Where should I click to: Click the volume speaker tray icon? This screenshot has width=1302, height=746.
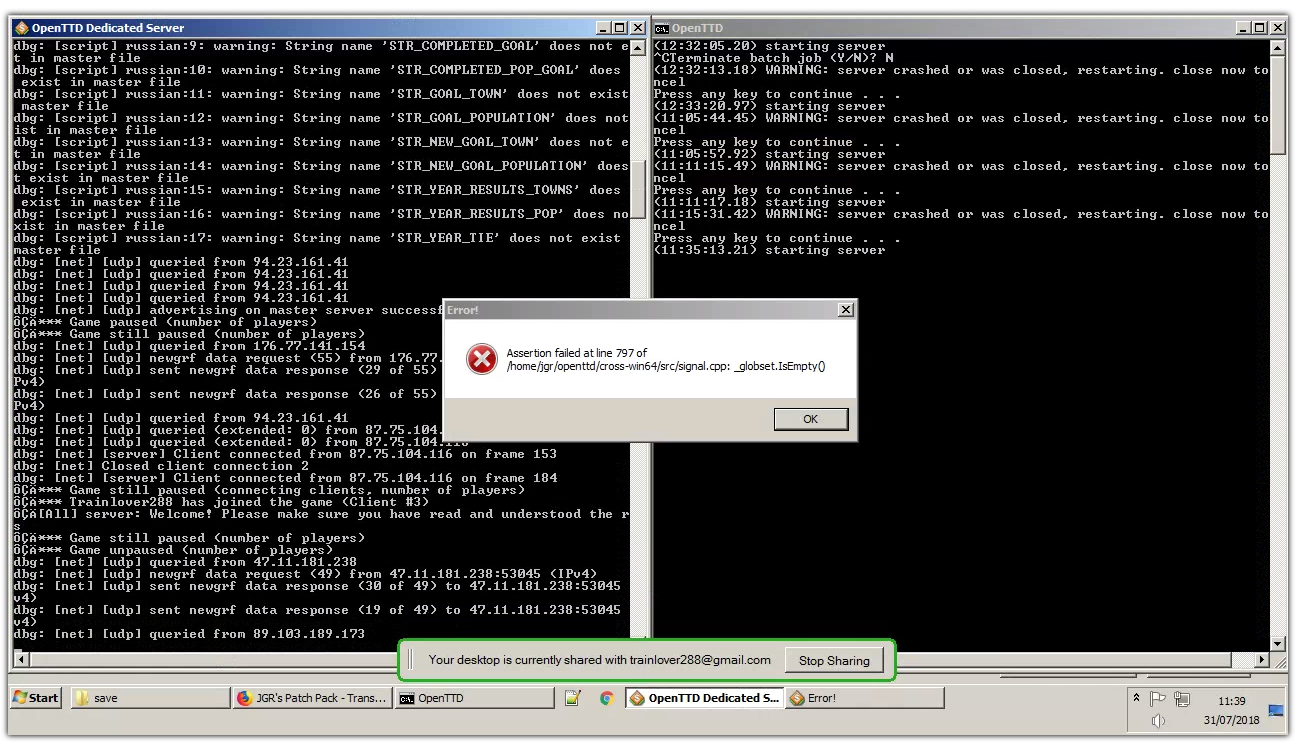[x=1158, y=721]
